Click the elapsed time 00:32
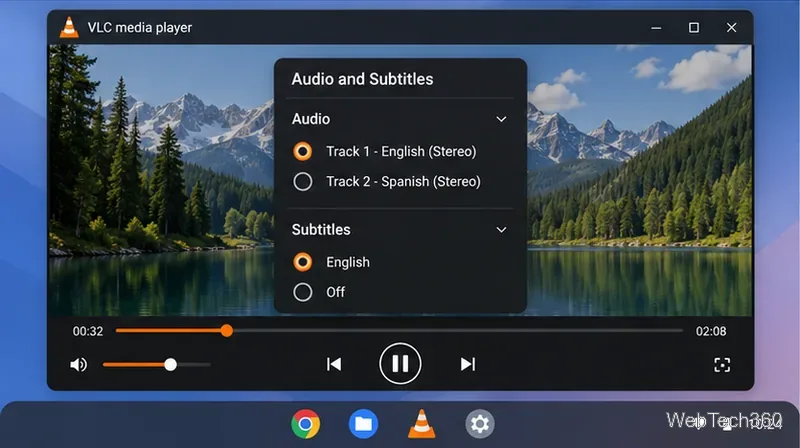 click(88, 331)
